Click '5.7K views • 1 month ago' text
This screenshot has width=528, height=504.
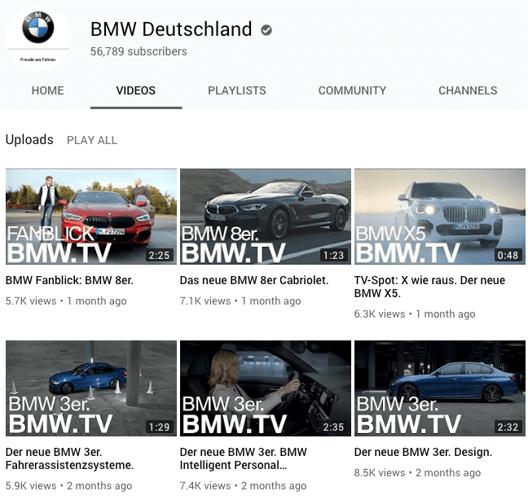tap(66, 301)
